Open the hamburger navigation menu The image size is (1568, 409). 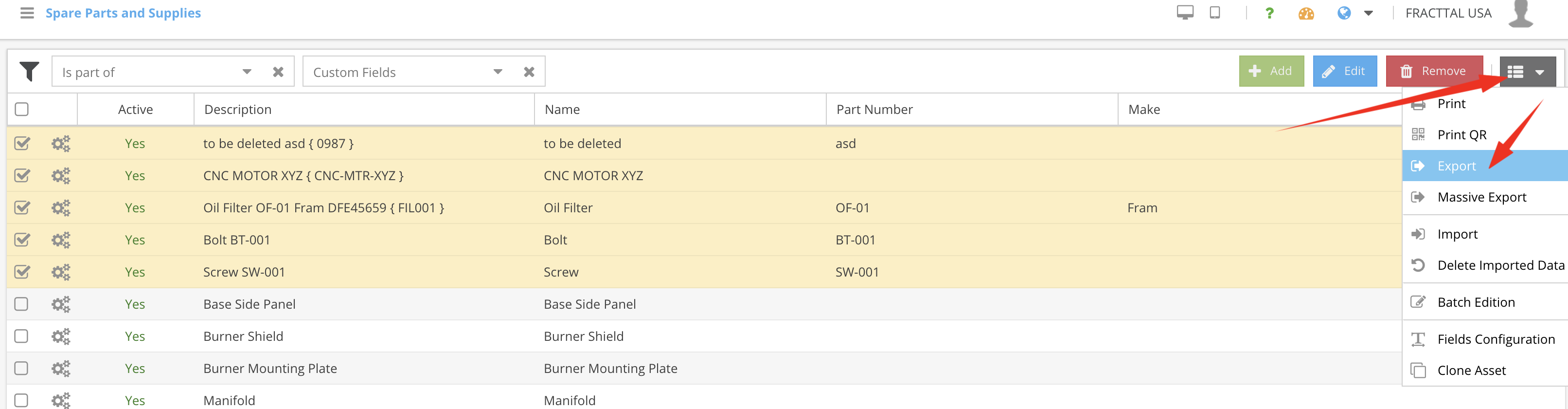(27, 13)
